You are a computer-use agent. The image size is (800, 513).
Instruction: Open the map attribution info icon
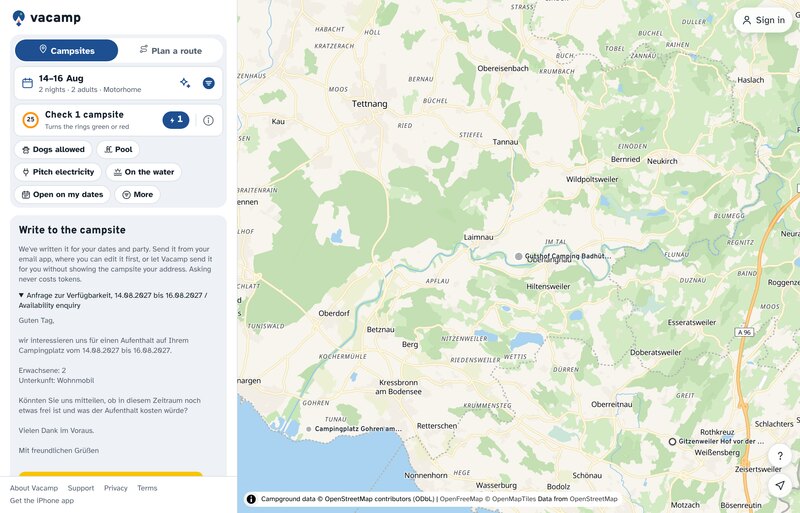(x=251, y=499)
